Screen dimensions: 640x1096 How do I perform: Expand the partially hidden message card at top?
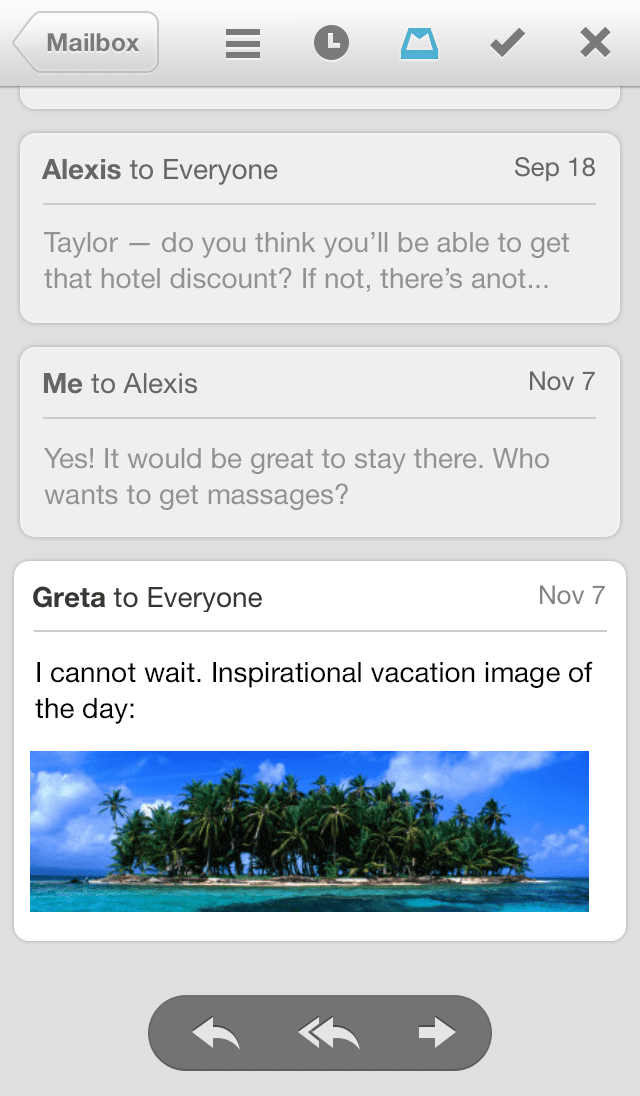tap(320, 97)
